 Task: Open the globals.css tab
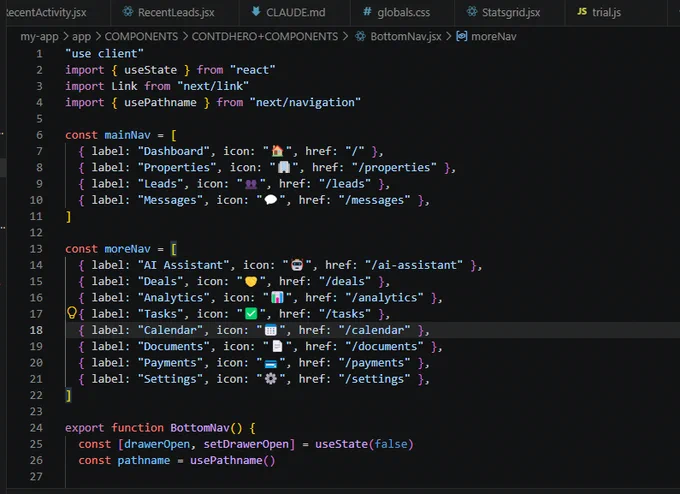pos(402,12)
